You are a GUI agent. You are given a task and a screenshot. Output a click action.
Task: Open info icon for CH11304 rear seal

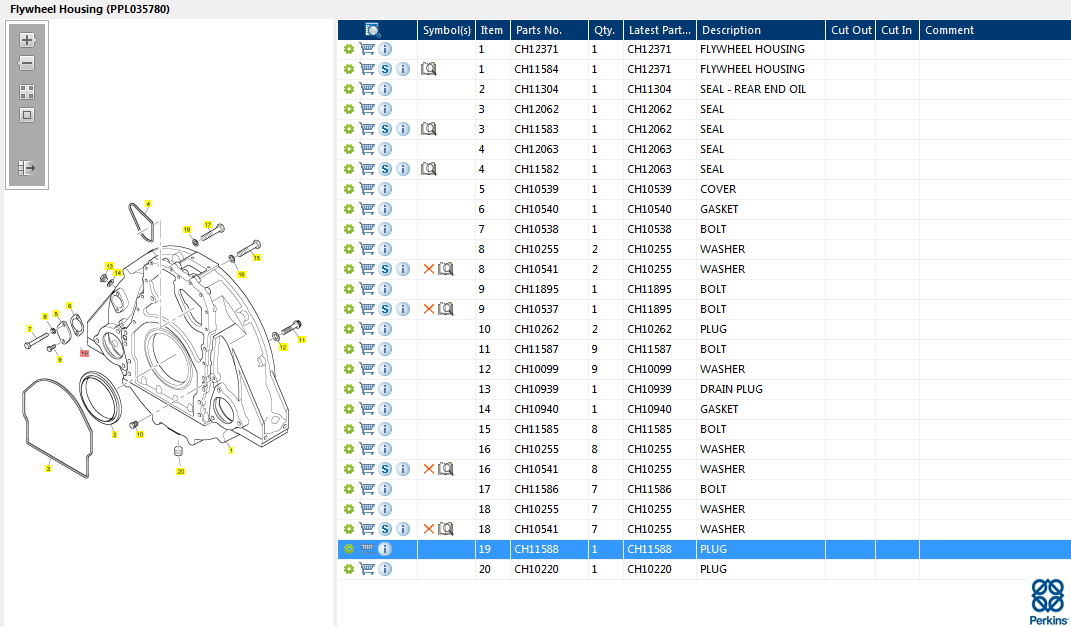385,89
